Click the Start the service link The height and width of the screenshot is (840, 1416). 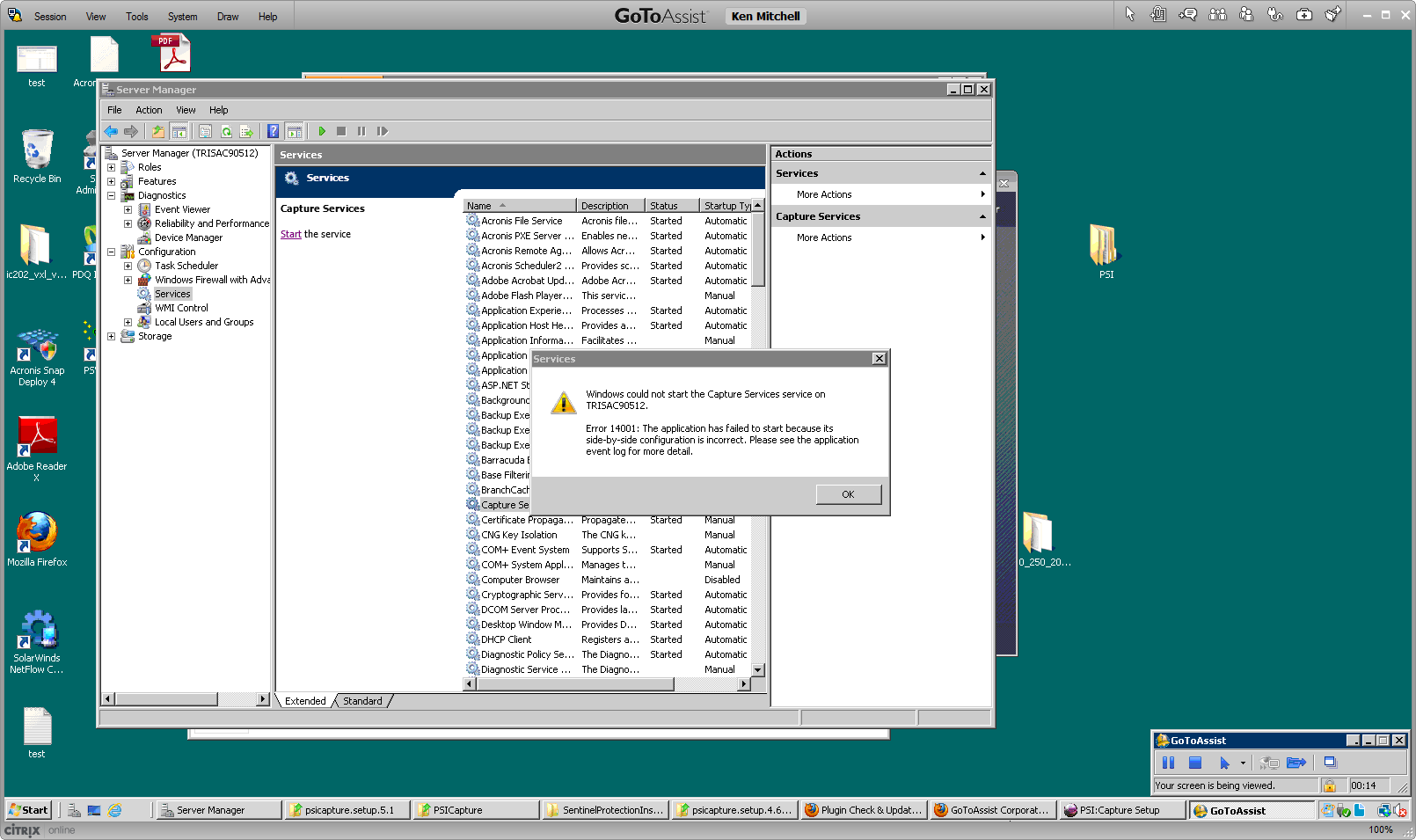point(290,234)
